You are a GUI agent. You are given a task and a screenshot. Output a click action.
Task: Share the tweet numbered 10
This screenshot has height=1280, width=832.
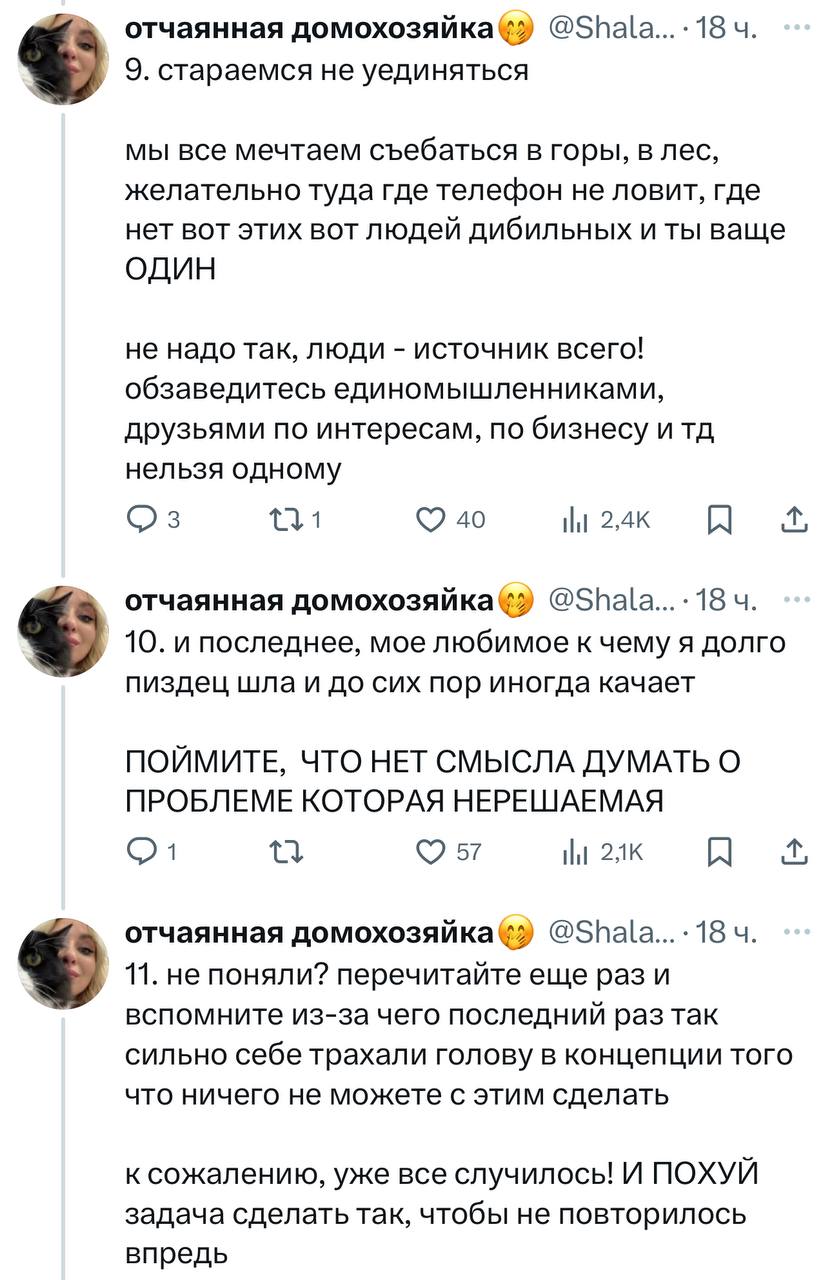click(793, 851)
